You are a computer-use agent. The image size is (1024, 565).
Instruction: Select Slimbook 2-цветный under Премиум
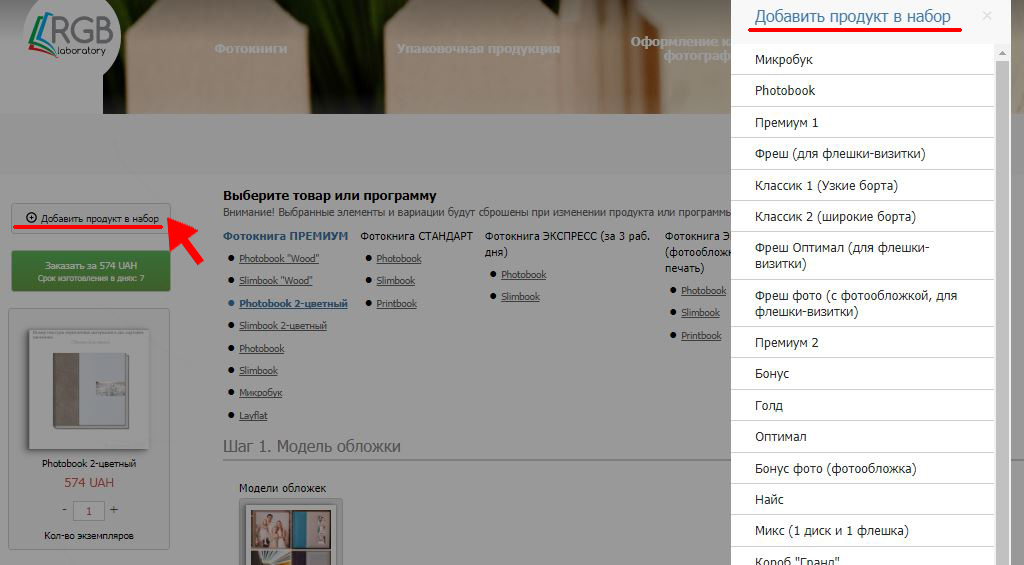tap(282, 326)
